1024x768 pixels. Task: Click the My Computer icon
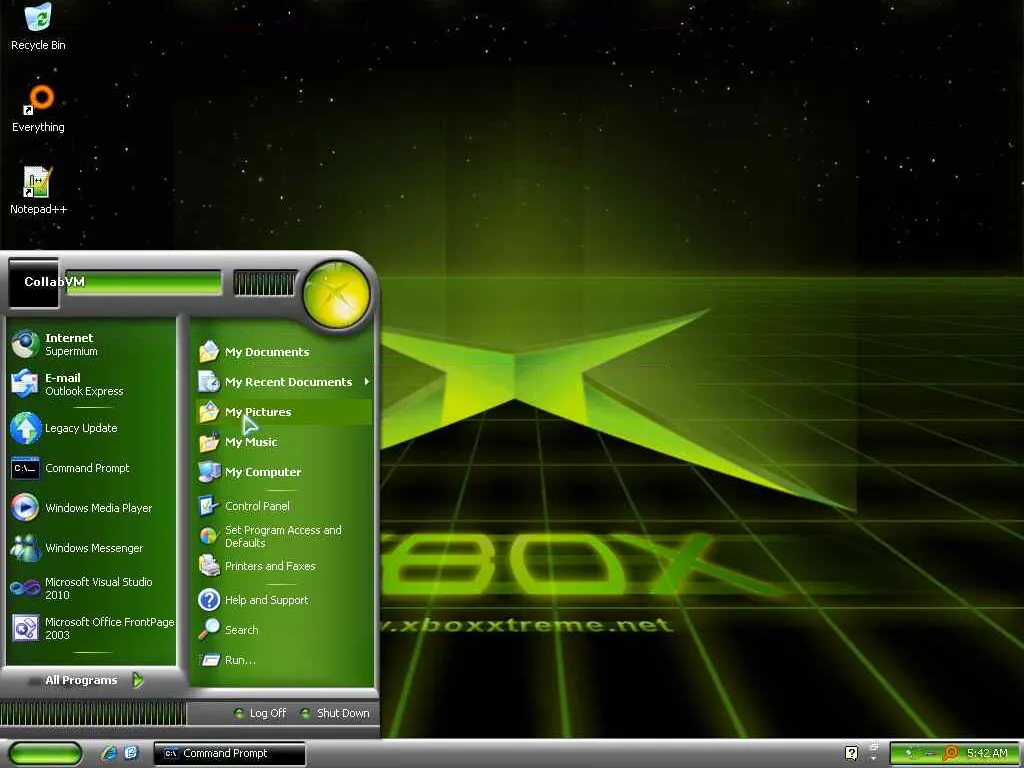click(x=209, y=472)
